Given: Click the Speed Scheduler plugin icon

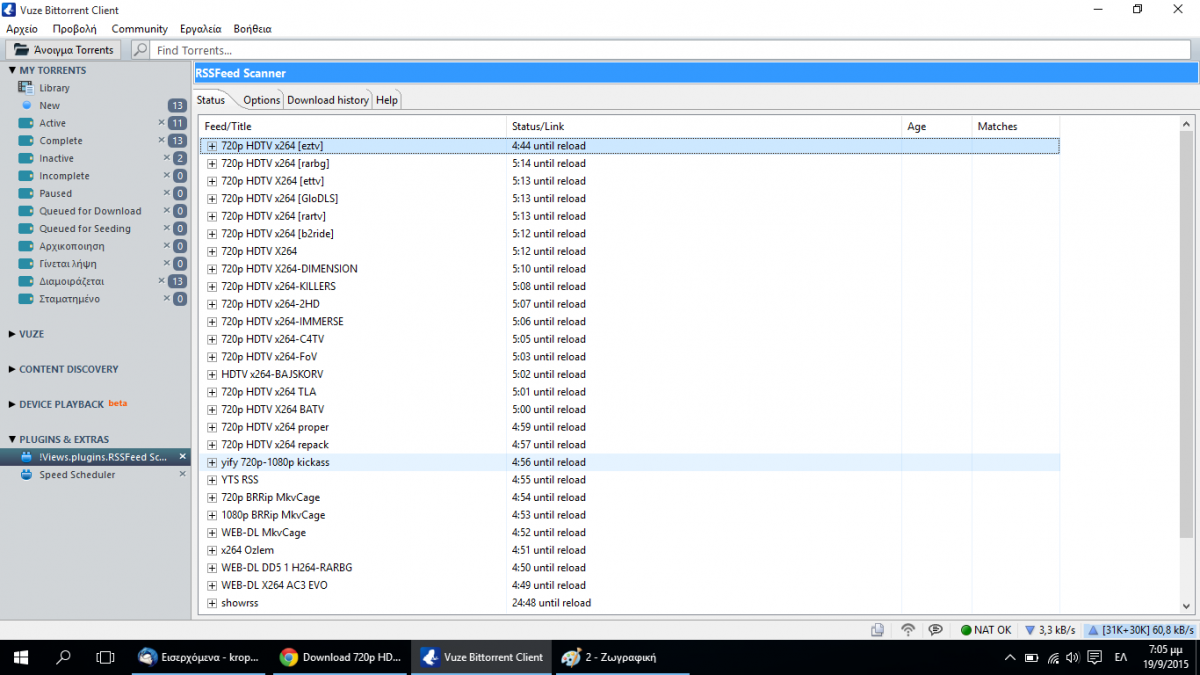Looking at the screenshot, I should point(27,475).
